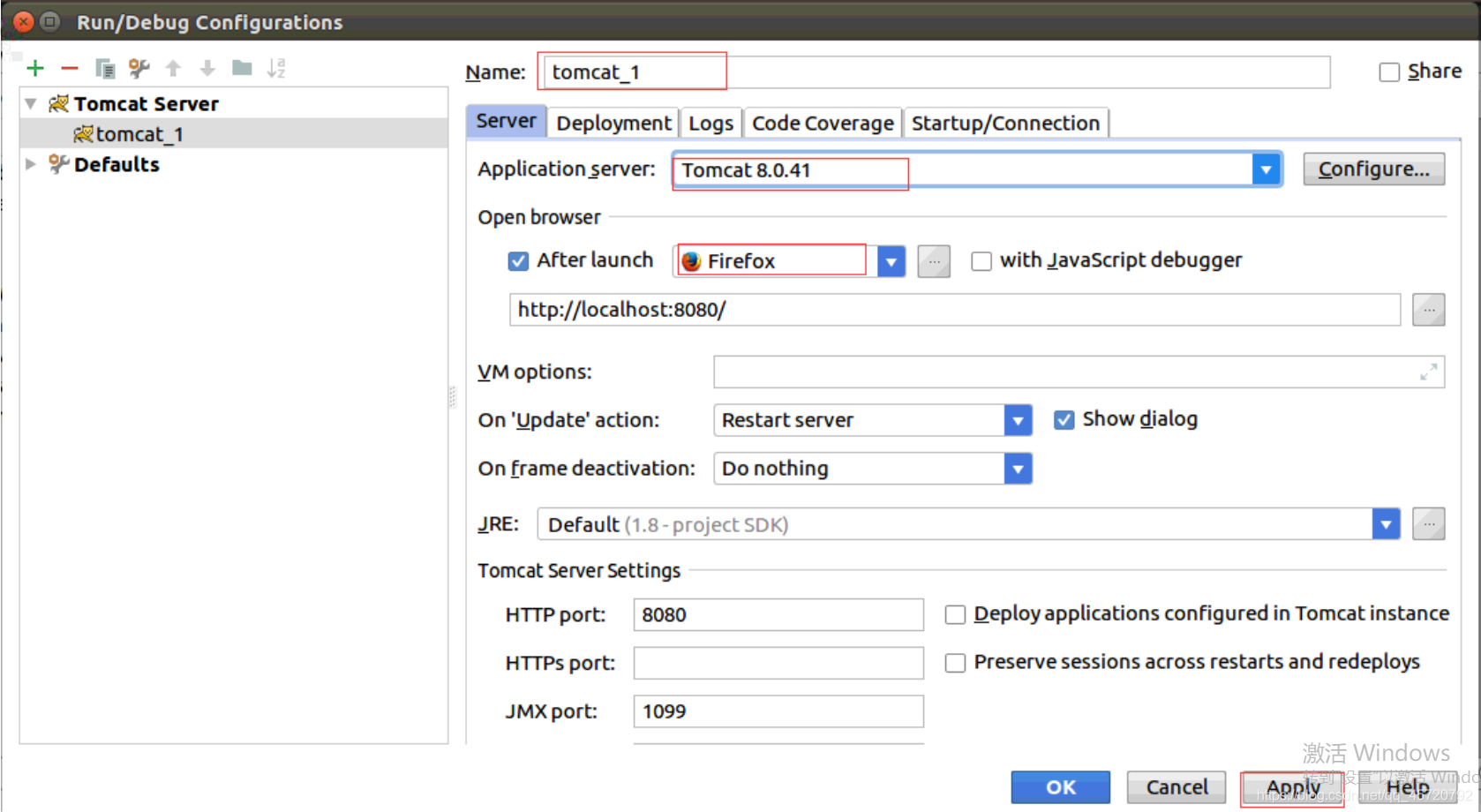Image resolution: width=1481 pixels, height=812 pixels.
Task: Click the Help button
Action: (1408, 787)
